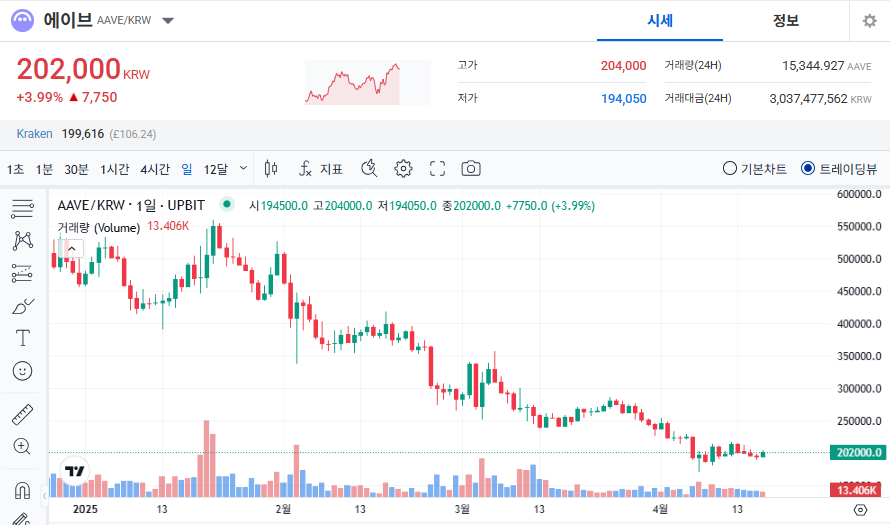Open the AAVE/KRW market selector dropdown arrow
Image resolution: width=890 pixels, height=525 pixels.
[167, 21]
